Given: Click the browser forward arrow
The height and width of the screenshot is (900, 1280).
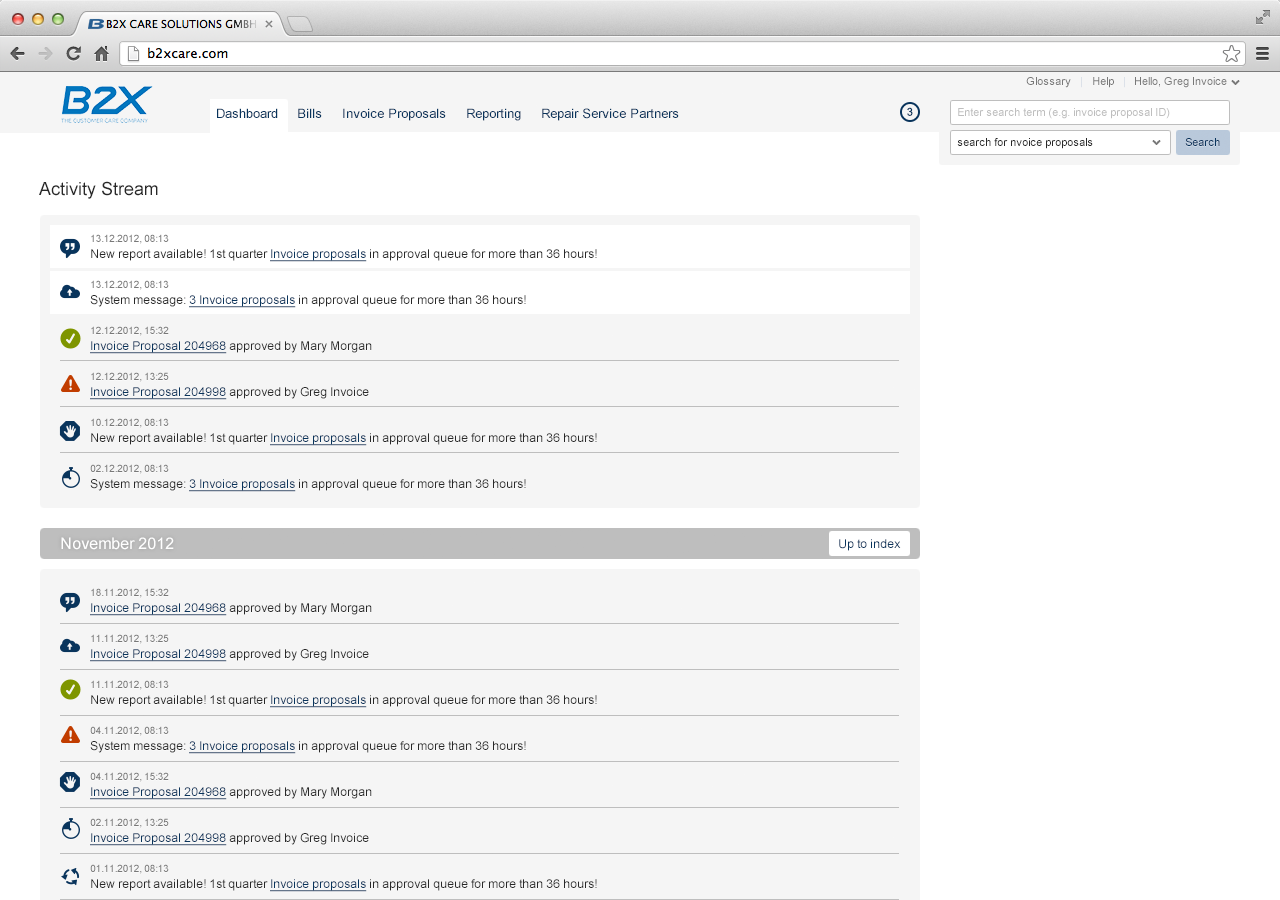Looking at the screenshot, I should coord(45,54).
